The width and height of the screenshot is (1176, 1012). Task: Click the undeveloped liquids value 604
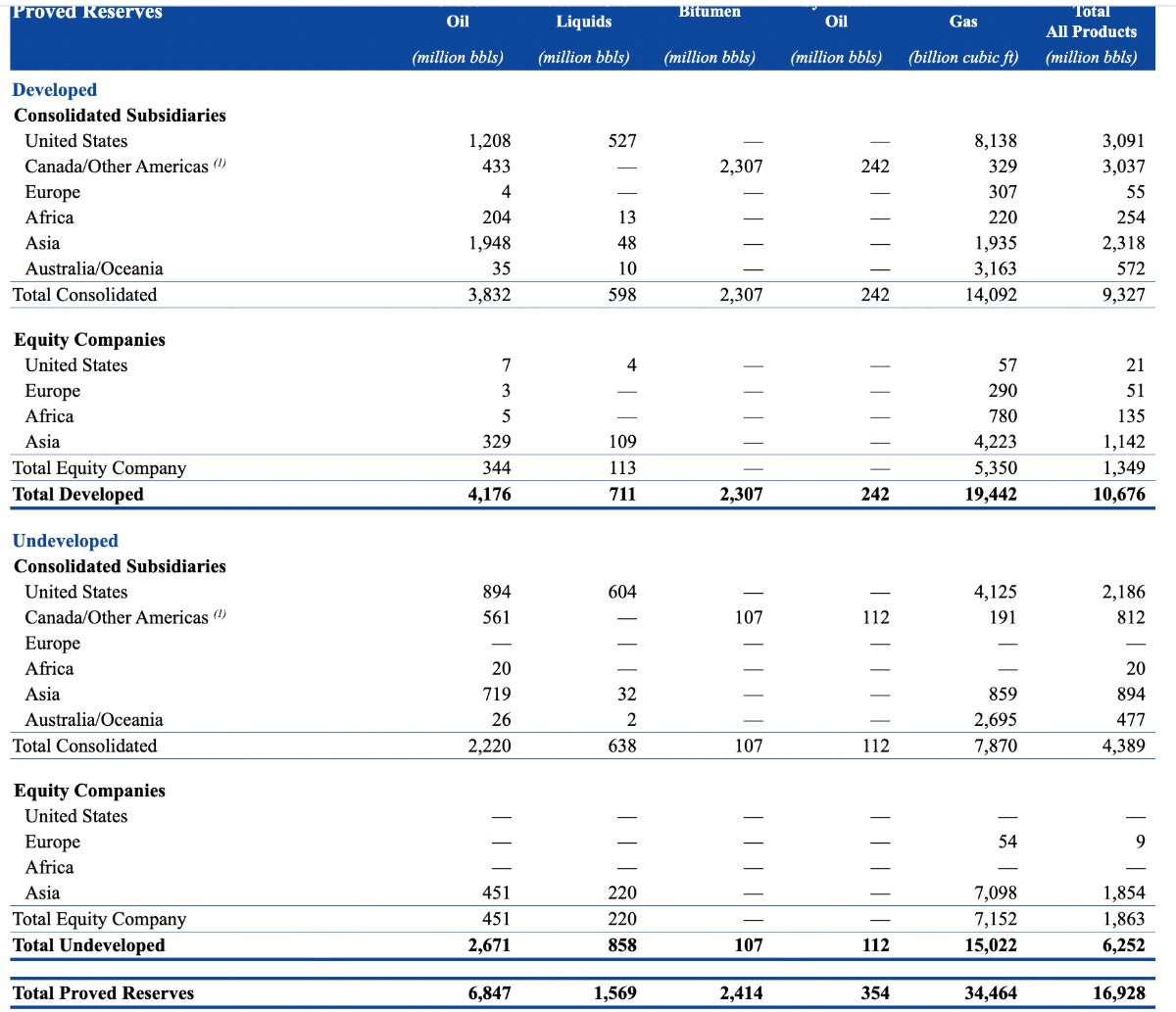[622, 592]
